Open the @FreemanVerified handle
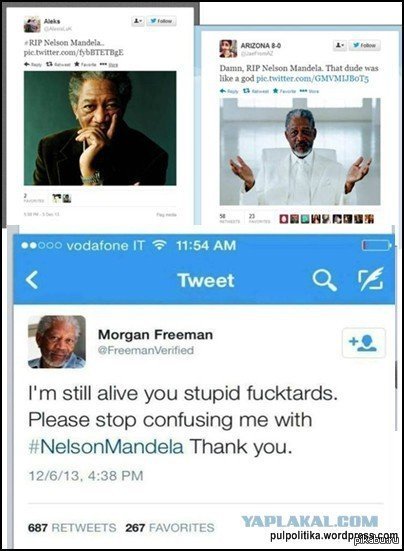The width and height of the screenshot is (404, 551). click(146, 350)
